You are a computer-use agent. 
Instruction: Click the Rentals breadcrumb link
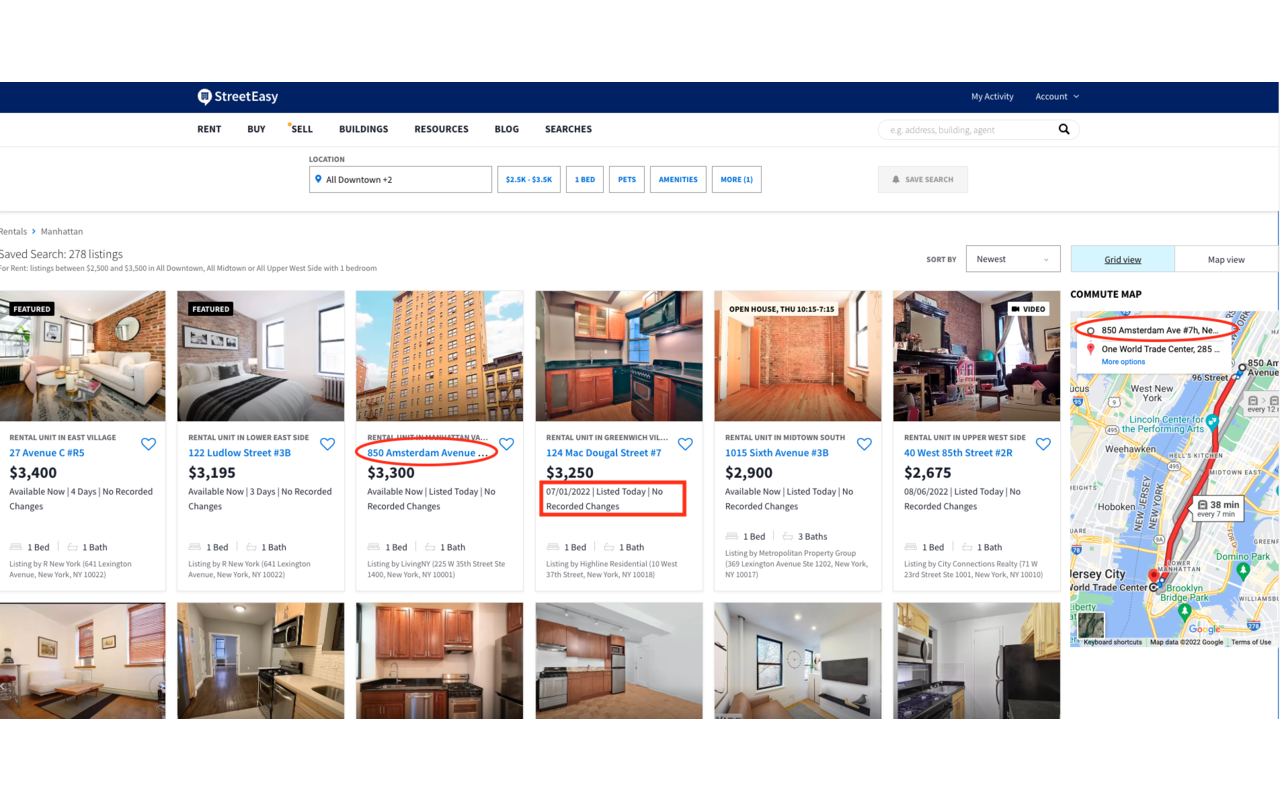point(14,231)
